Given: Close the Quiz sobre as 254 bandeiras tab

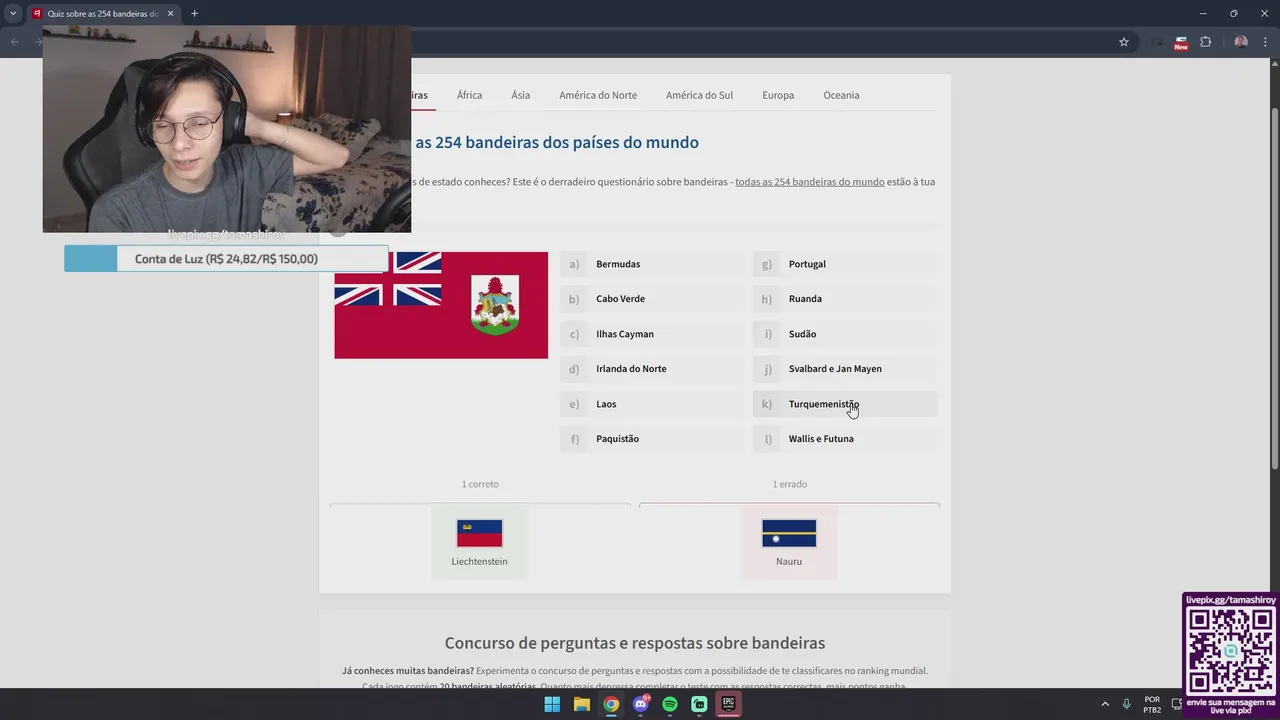Looking at the screenshot, I should pyautogui.click(x=170, y=13).
